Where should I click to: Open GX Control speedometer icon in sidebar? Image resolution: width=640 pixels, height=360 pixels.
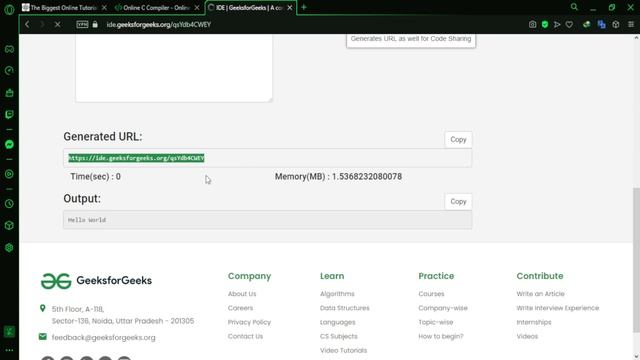click(9, 71)
